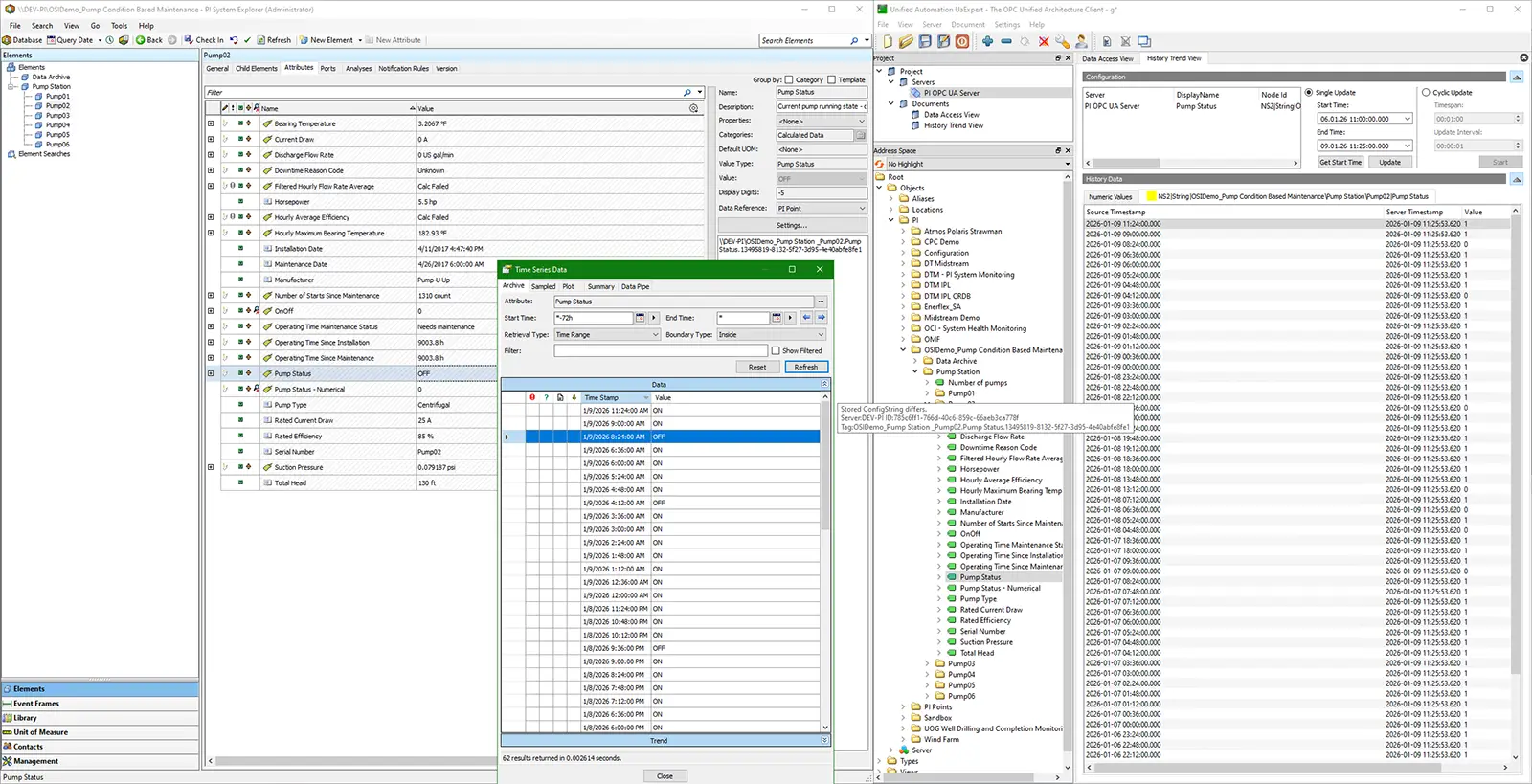Click the Check In toolbar icon
Screen dimensions: 1532x784
pos(189,40)
